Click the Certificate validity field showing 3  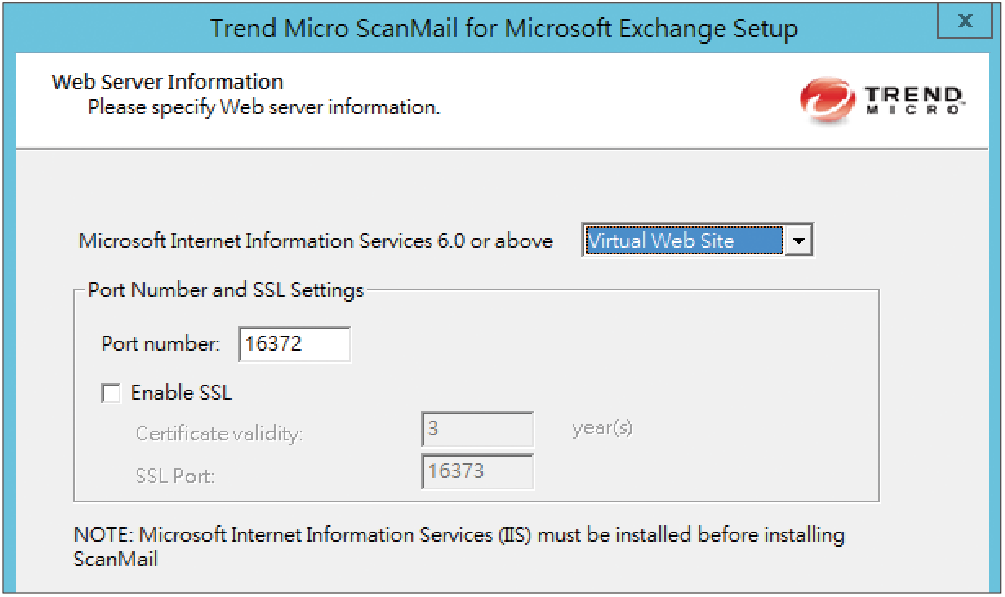tap(478, 429)
